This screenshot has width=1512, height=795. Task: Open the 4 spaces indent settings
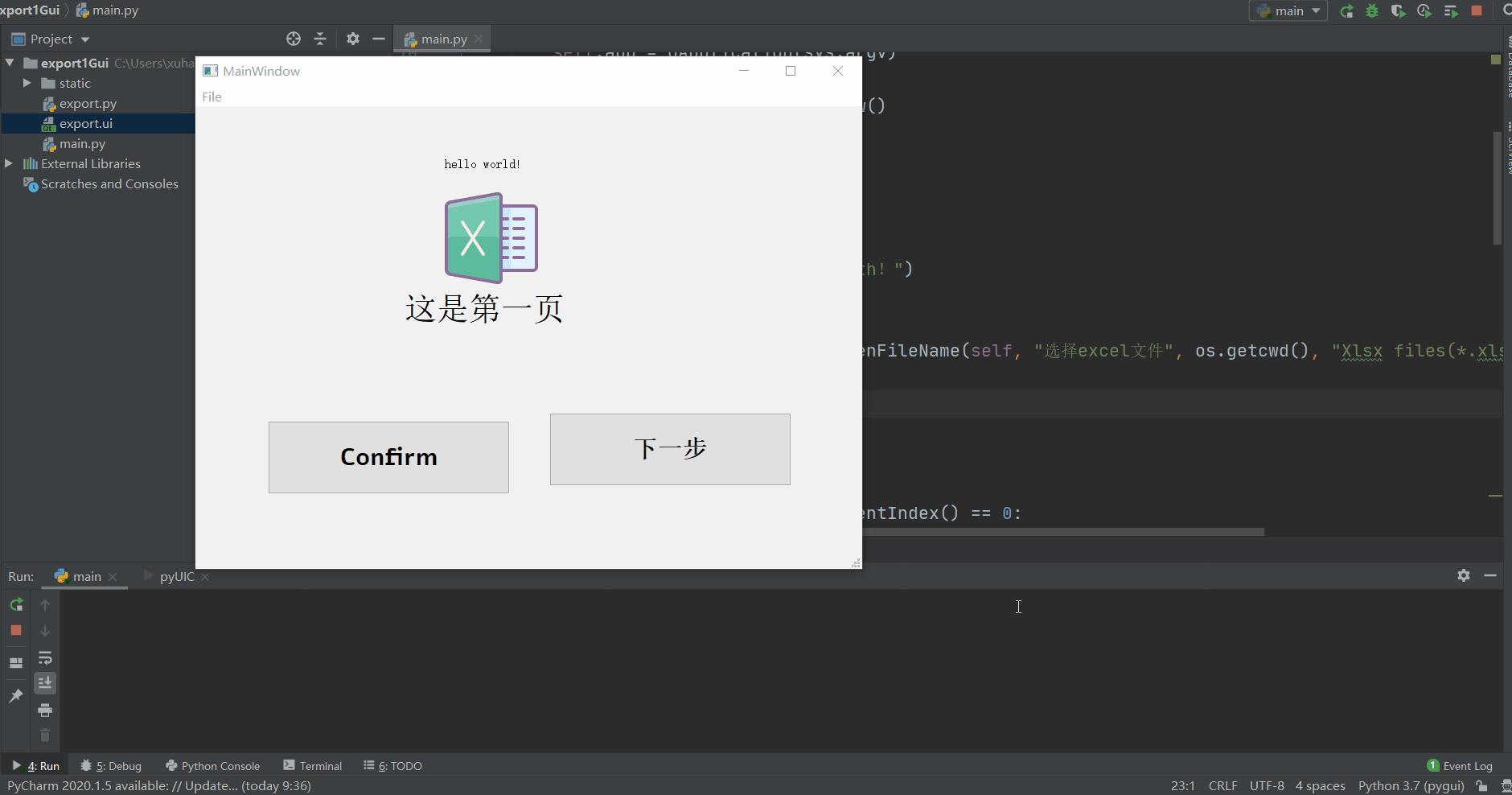1320,786
